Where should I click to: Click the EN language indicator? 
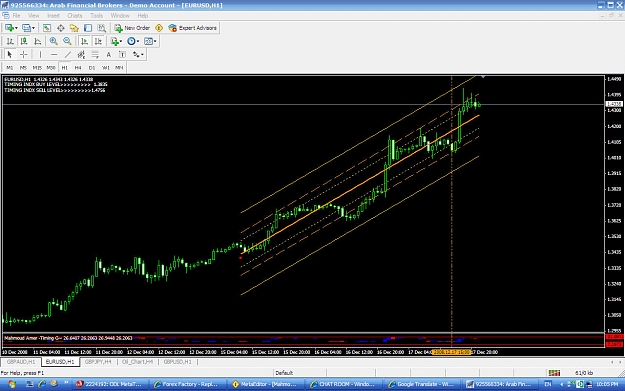pyautogui.click(x=548, y=384)
